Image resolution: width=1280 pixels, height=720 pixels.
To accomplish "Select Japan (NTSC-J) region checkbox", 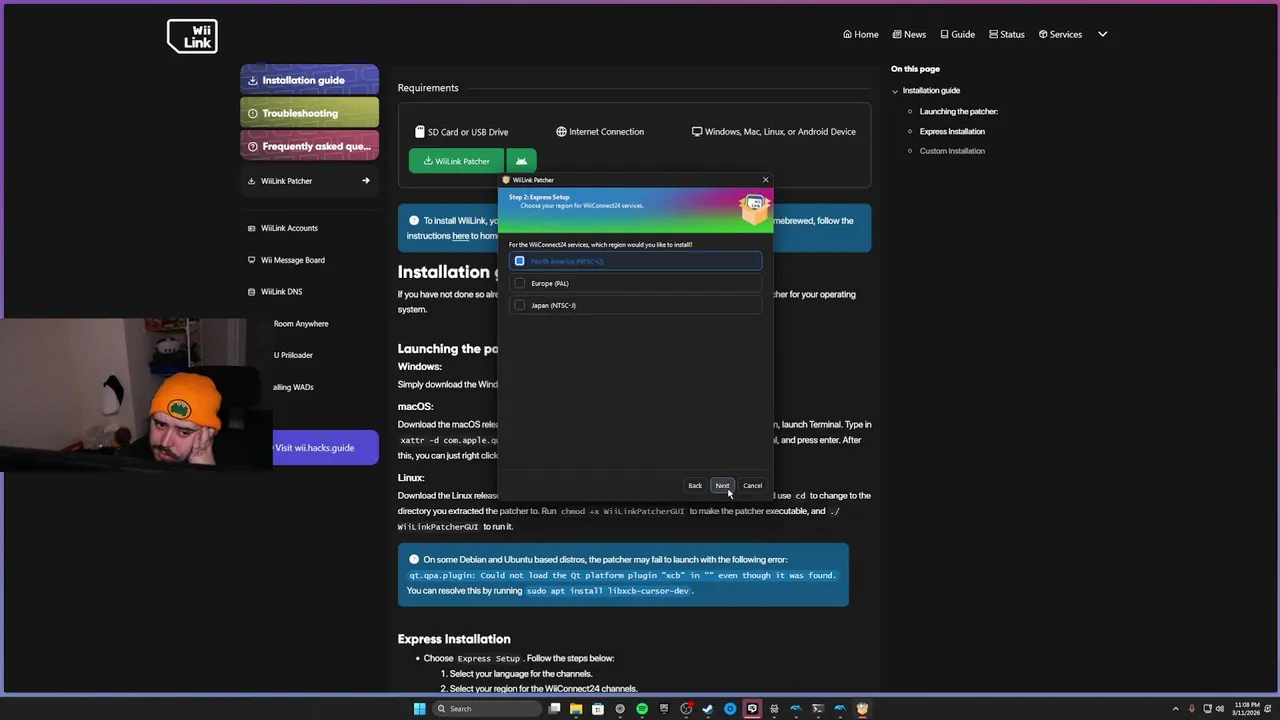I will [519, 305].
